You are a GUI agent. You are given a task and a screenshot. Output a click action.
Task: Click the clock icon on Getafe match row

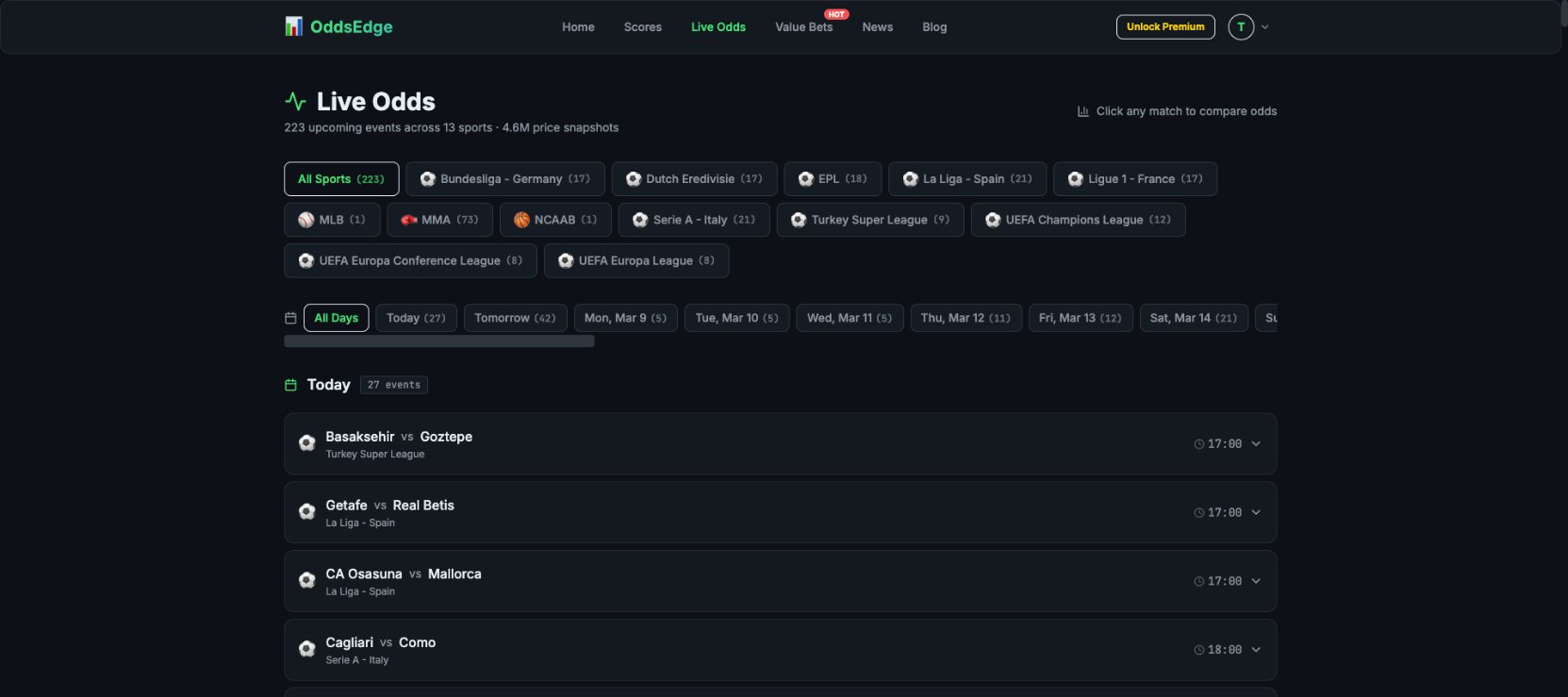(1199, 513)
